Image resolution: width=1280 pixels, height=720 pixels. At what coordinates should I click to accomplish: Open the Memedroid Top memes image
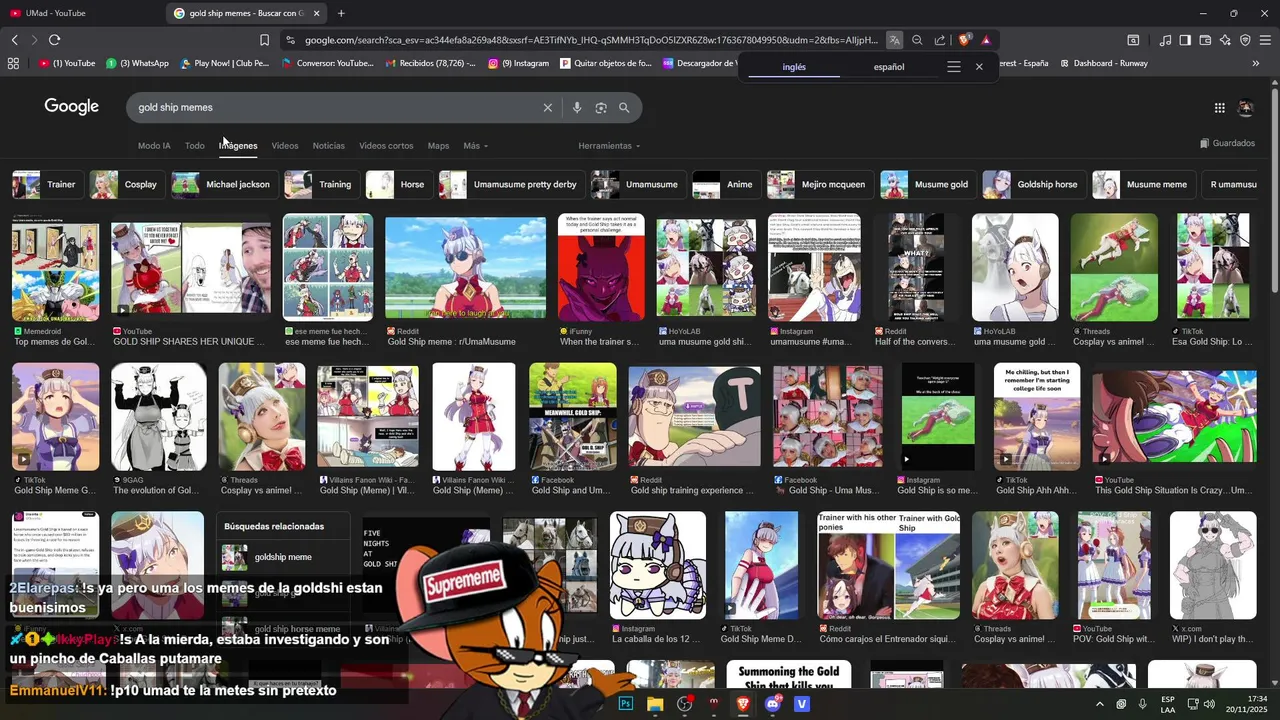(x=55, y=268)
